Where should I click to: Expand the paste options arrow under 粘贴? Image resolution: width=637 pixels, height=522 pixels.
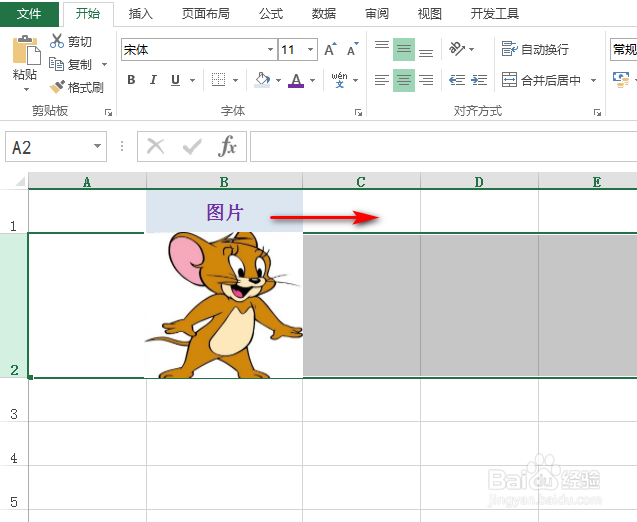[x=26, y=89]
